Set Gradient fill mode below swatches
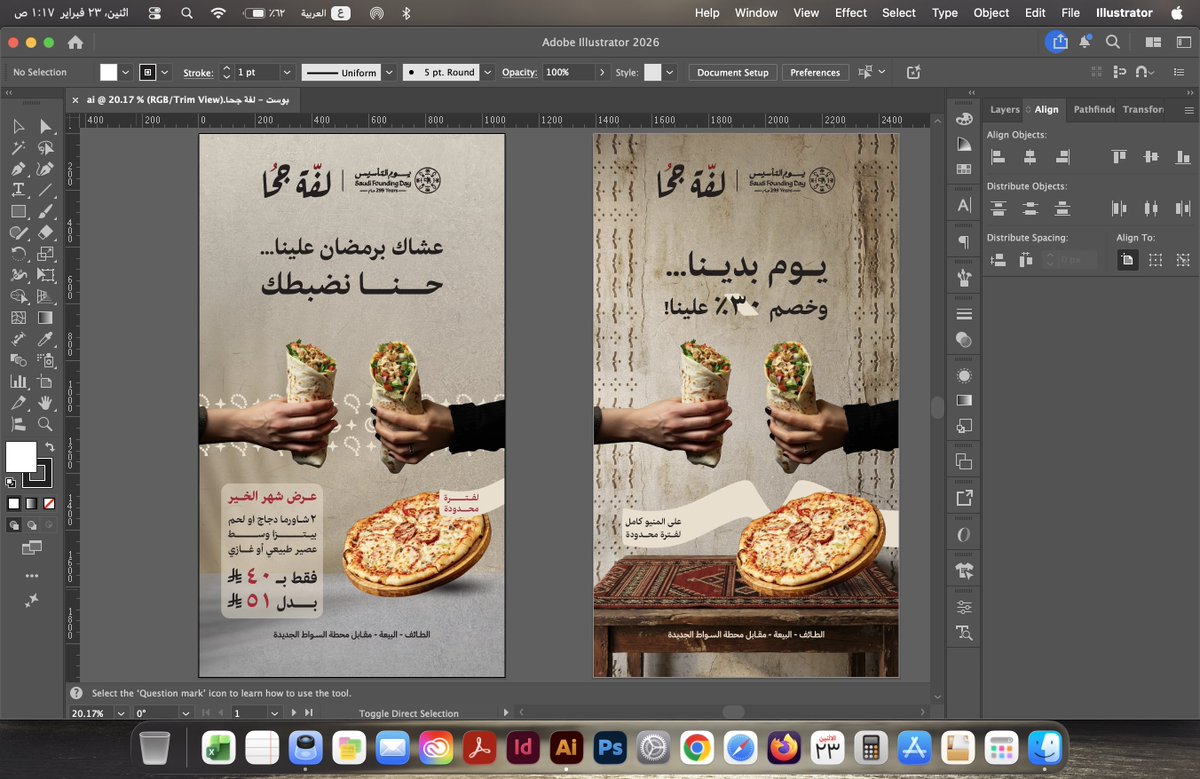The width and height of the screenshot is (1200, 779). click(x=29, y=503)
